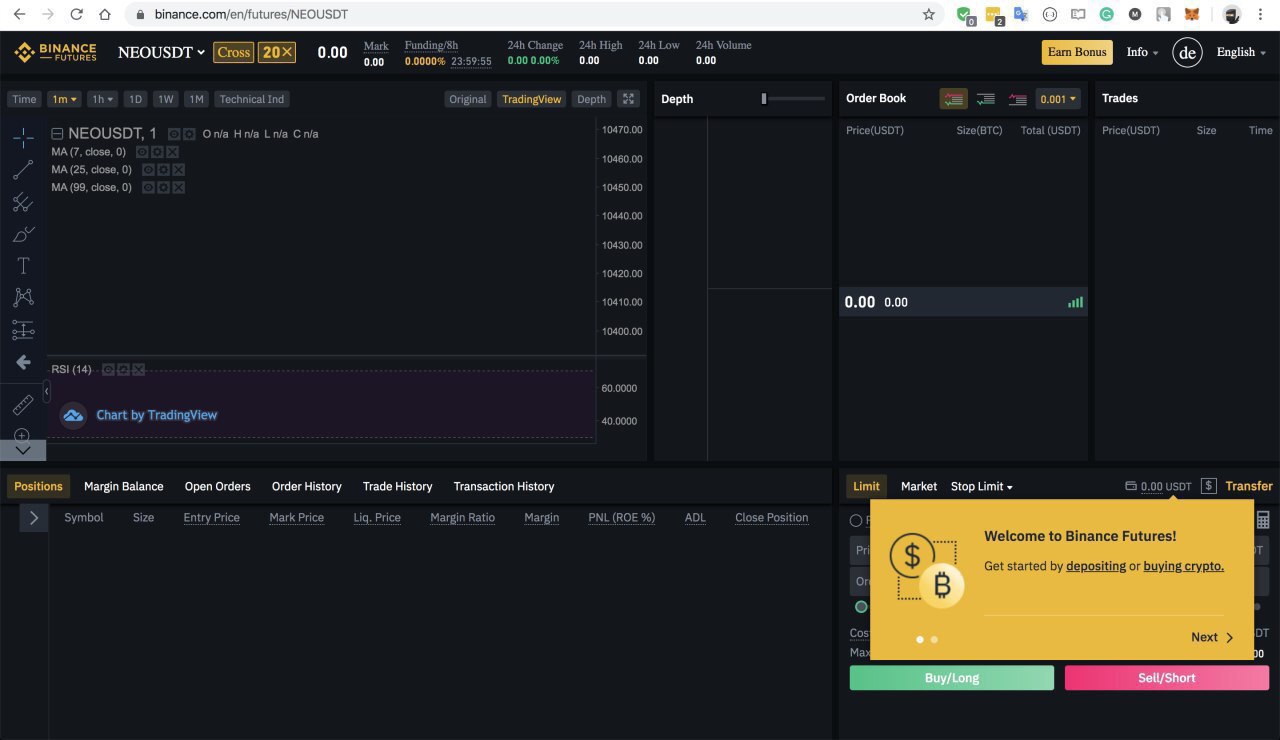
Task: Show asks-only order book view
Action: (x=1018, y=99)
